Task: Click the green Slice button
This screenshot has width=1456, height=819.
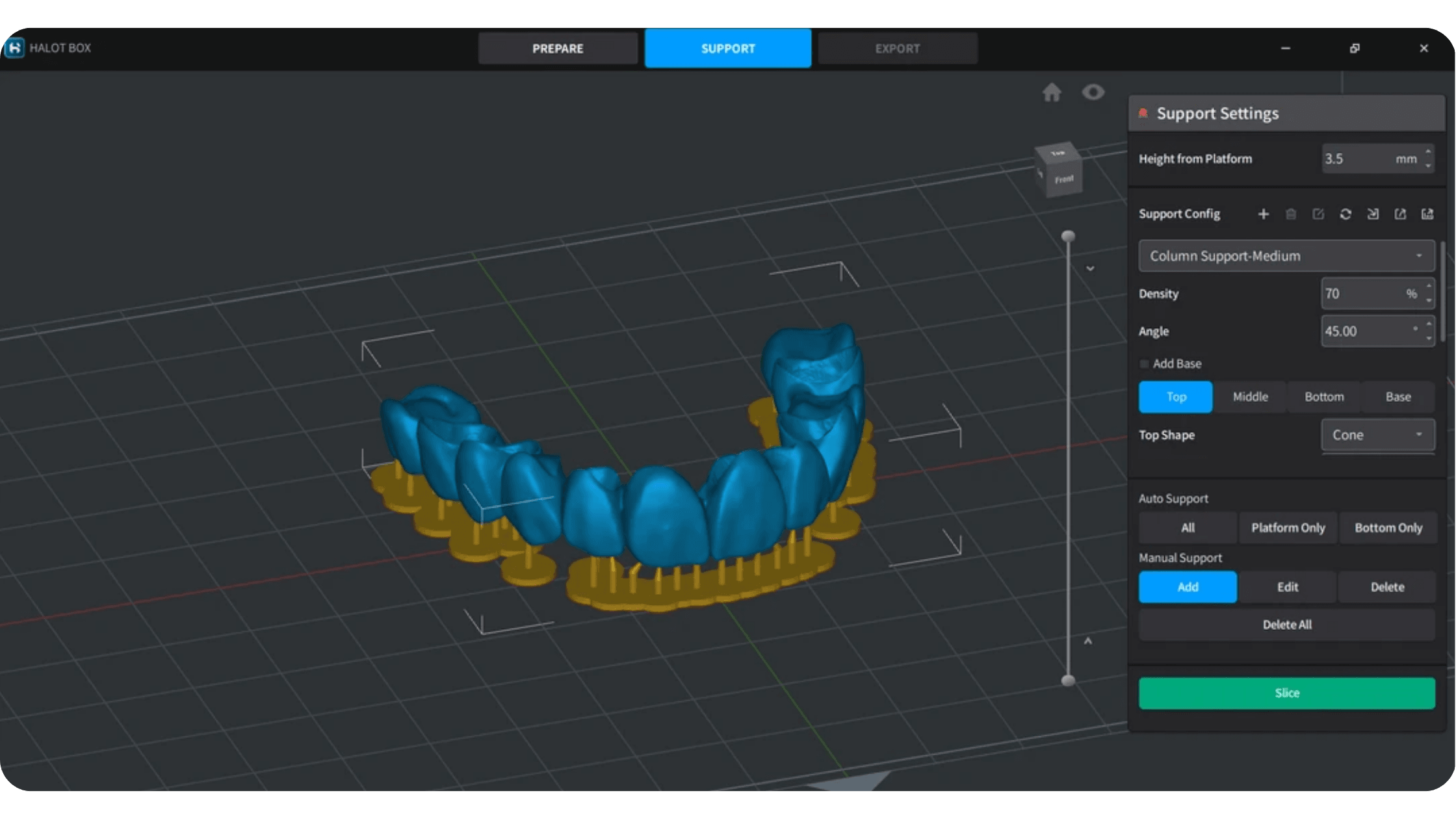Action: tap(1287, 693)
